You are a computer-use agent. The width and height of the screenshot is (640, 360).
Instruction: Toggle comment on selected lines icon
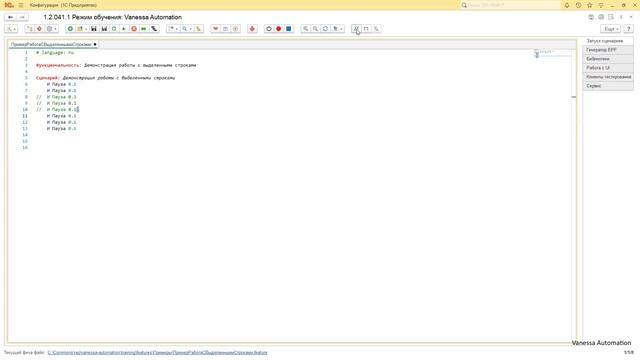[356, 29]
